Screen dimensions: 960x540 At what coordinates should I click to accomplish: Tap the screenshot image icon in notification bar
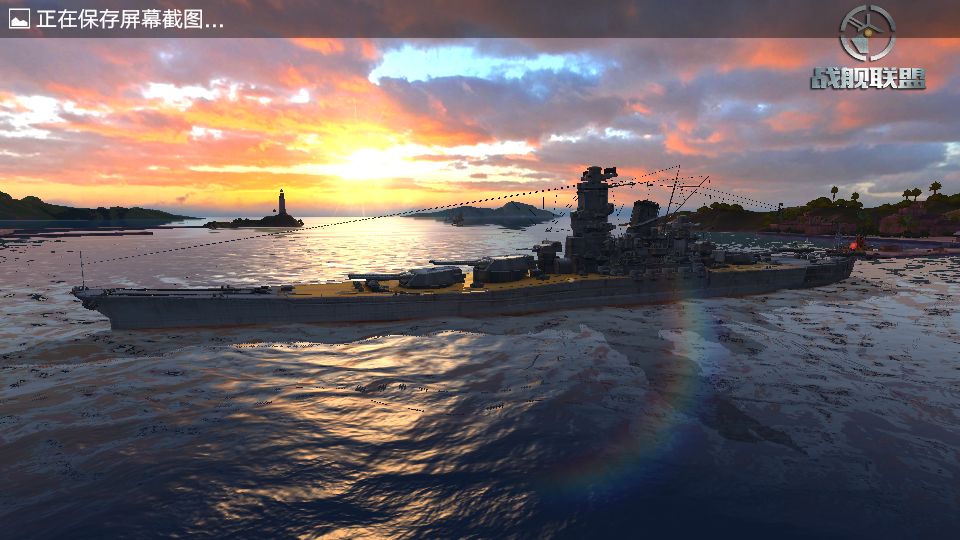pos(19,19)
